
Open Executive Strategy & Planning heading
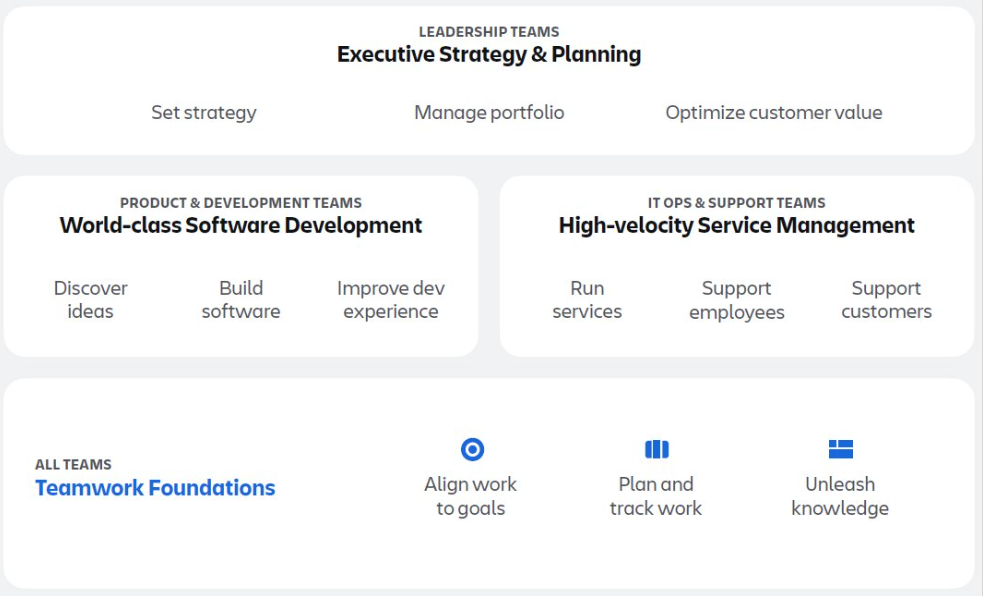(x=489, y=55)
